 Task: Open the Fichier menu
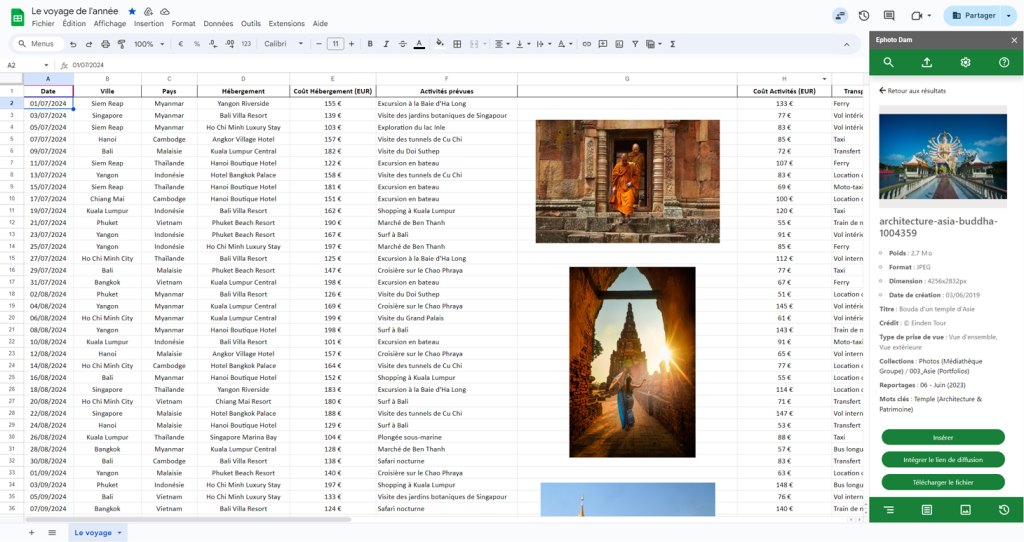pyautogui.click(x=43, y=24)
